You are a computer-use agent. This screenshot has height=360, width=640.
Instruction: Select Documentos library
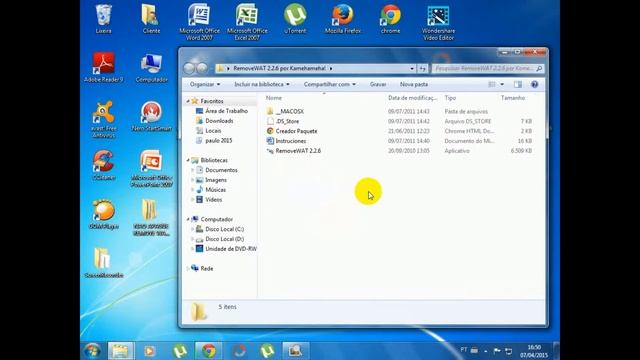click(217, 170)
